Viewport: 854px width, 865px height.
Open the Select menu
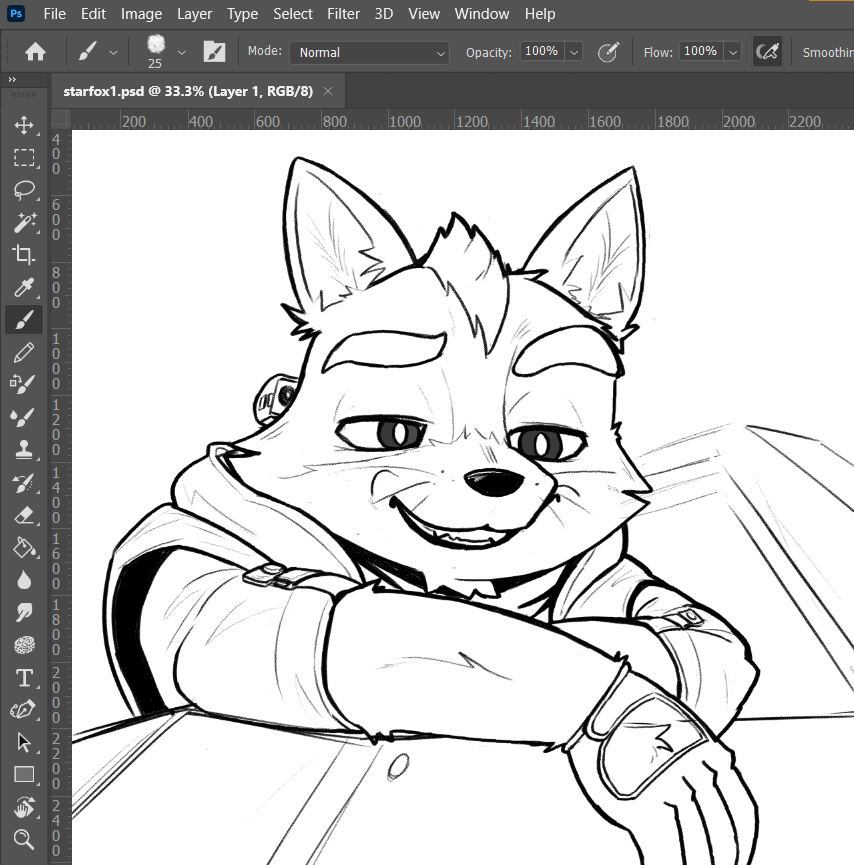pyautogui.click(x=292, y=14)
